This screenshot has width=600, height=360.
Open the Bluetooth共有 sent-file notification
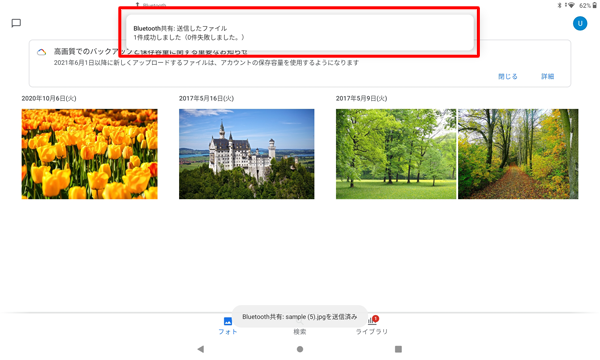pos(300,33)
